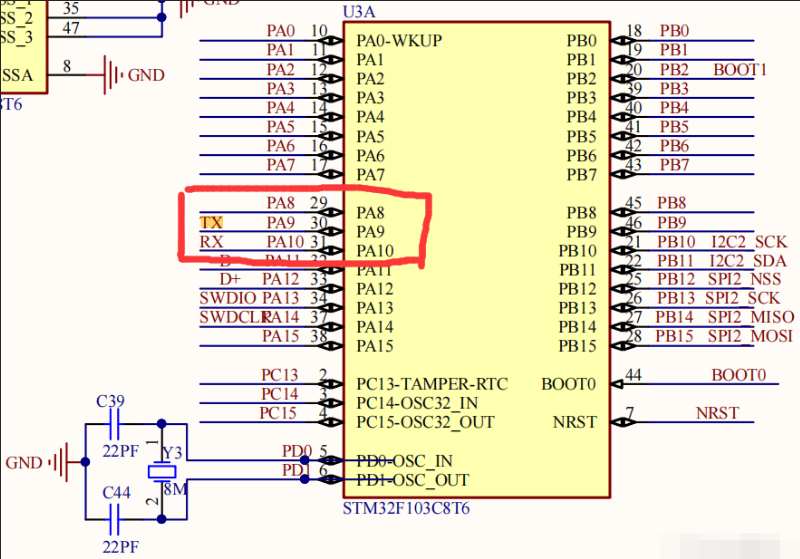Screen dimensions: 800x559
Task: Select the C44 designator text
Action: (x=116, y=493)
